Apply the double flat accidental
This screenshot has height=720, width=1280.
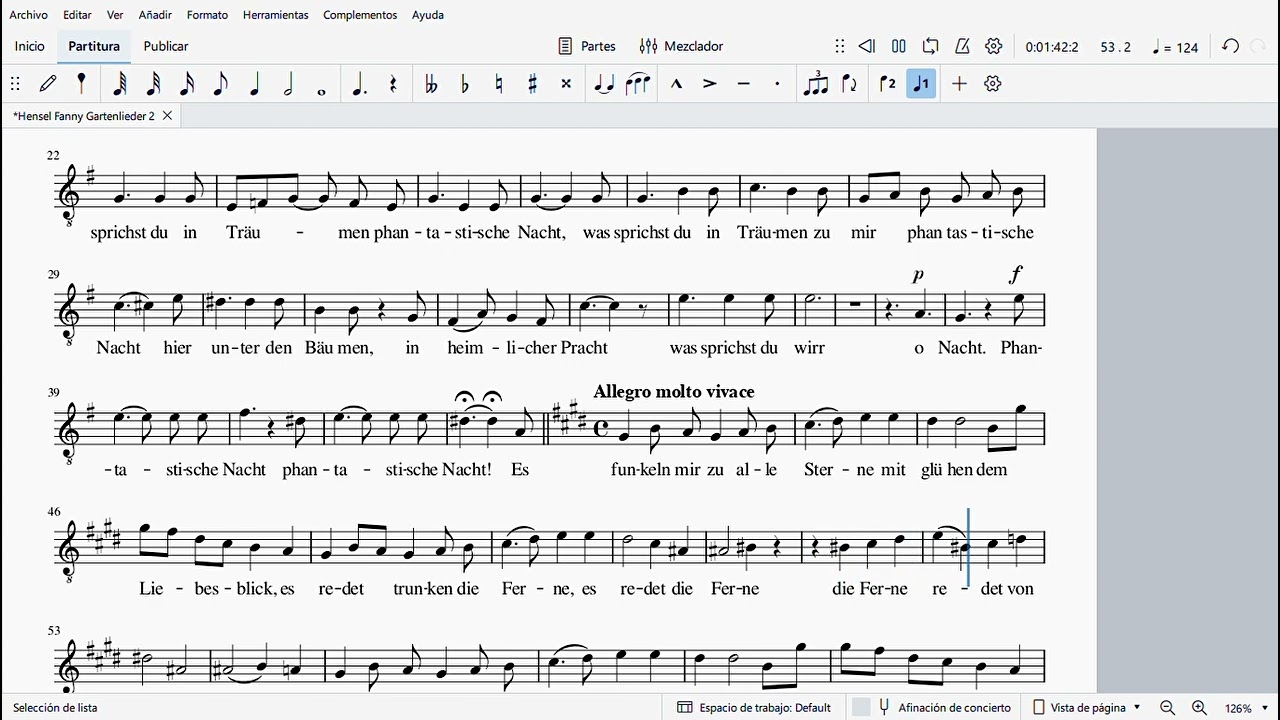(x=431, y=84)
